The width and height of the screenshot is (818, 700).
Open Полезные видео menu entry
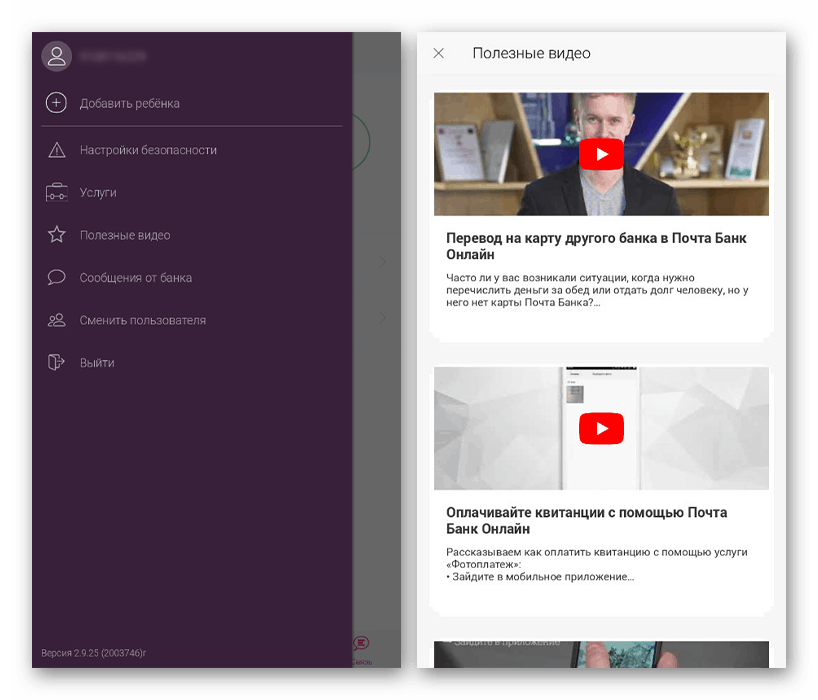coord(125,235)
